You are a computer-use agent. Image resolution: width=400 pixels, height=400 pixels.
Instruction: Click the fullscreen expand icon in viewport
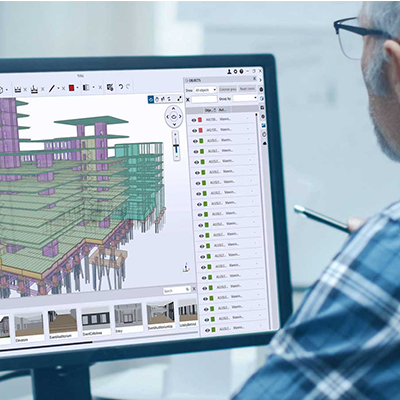pos(180,99)
